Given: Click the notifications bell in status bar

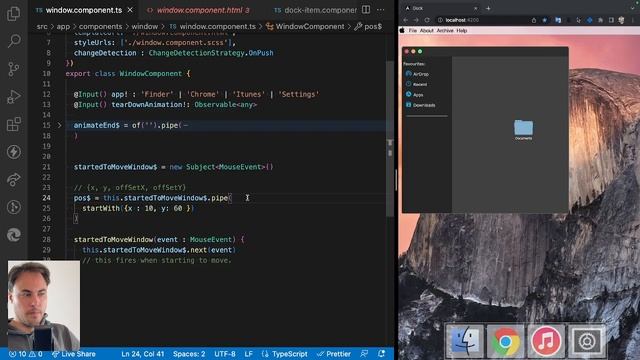Looking at the screenshot, I should 381,354.
